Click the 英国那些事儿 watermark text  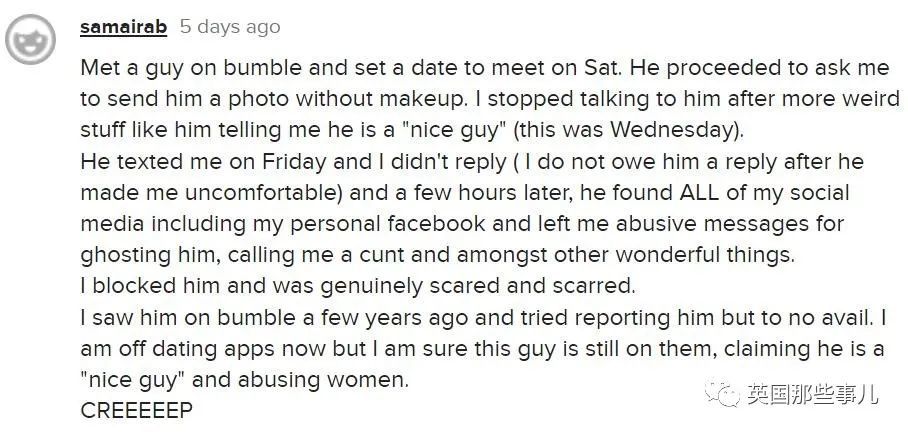tap(812, 394)
